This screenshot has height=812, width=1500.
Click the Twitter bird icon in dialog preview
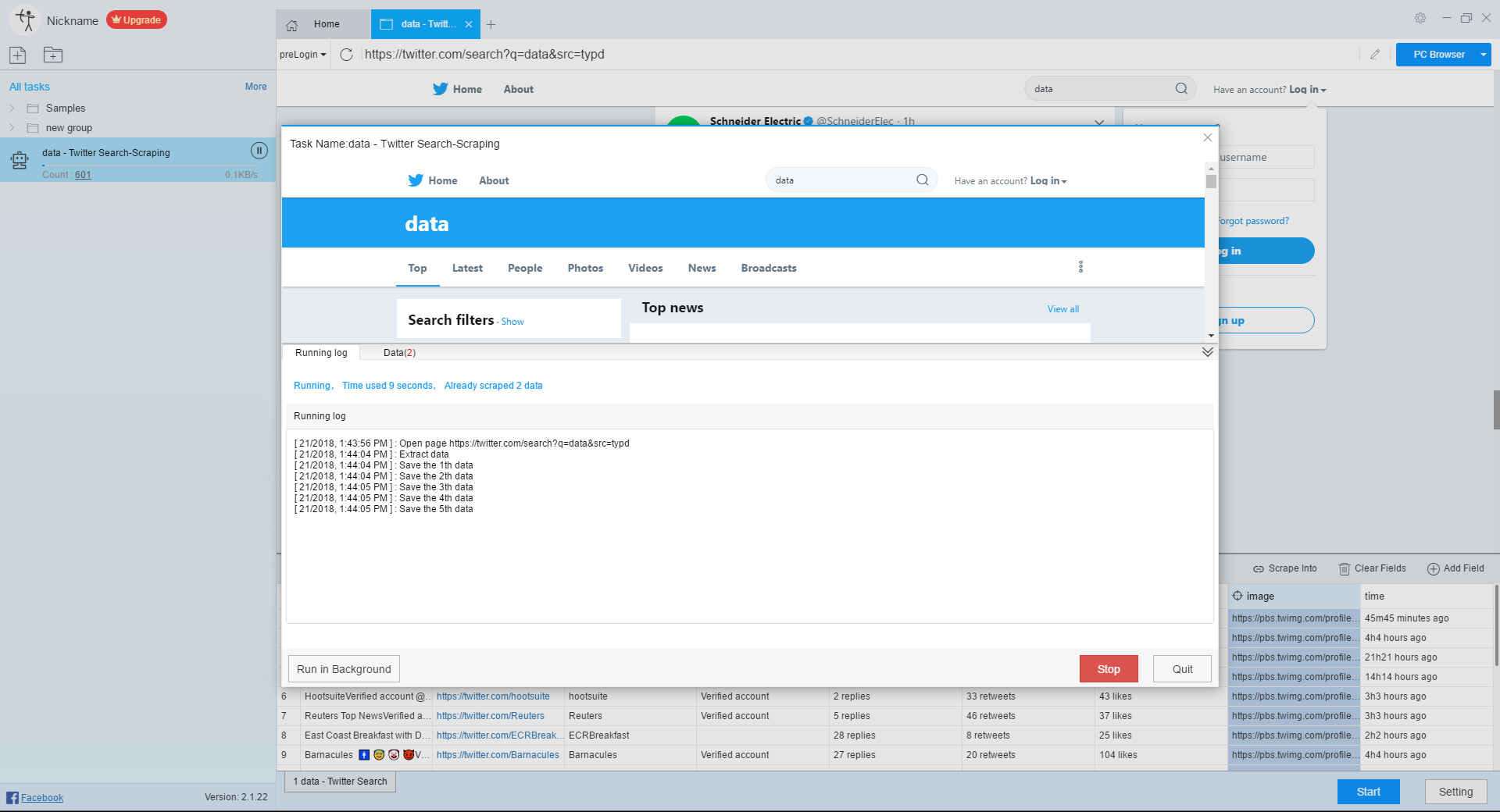(x=416, y=180)
